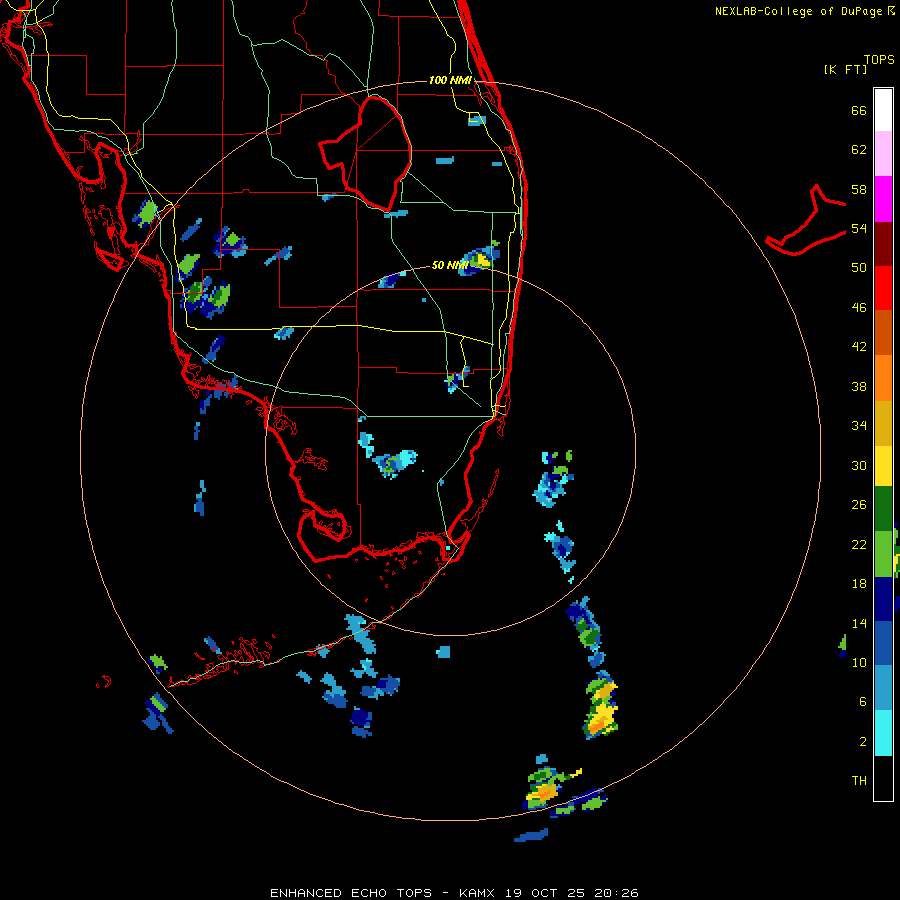
Task: Pick the navy blue legend swatch
Action: pos(883,599)
